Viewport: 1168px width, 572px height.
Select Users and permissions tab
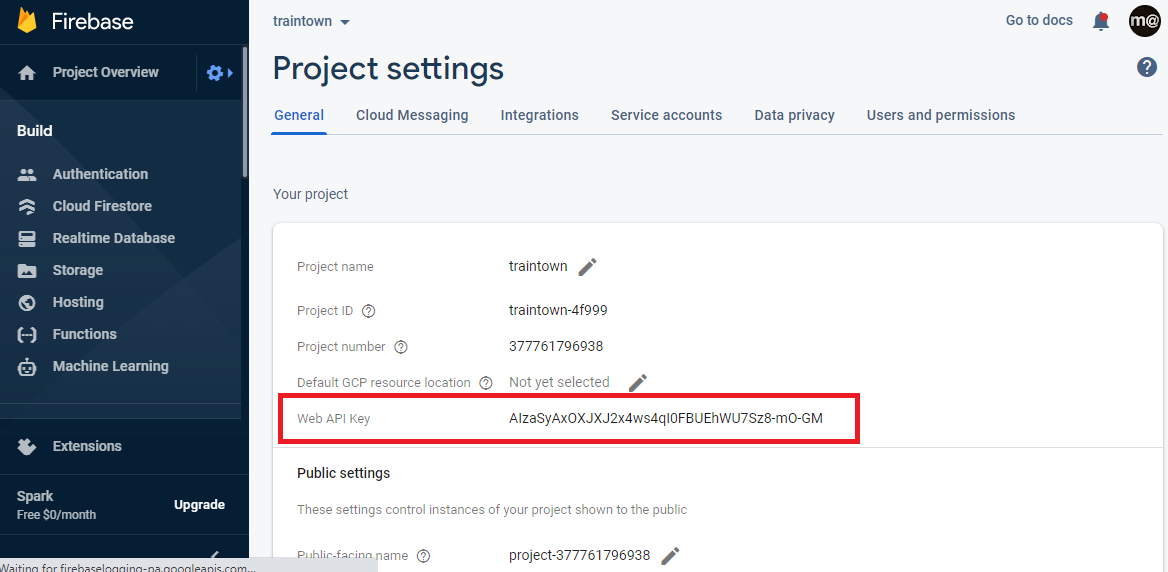940,115
